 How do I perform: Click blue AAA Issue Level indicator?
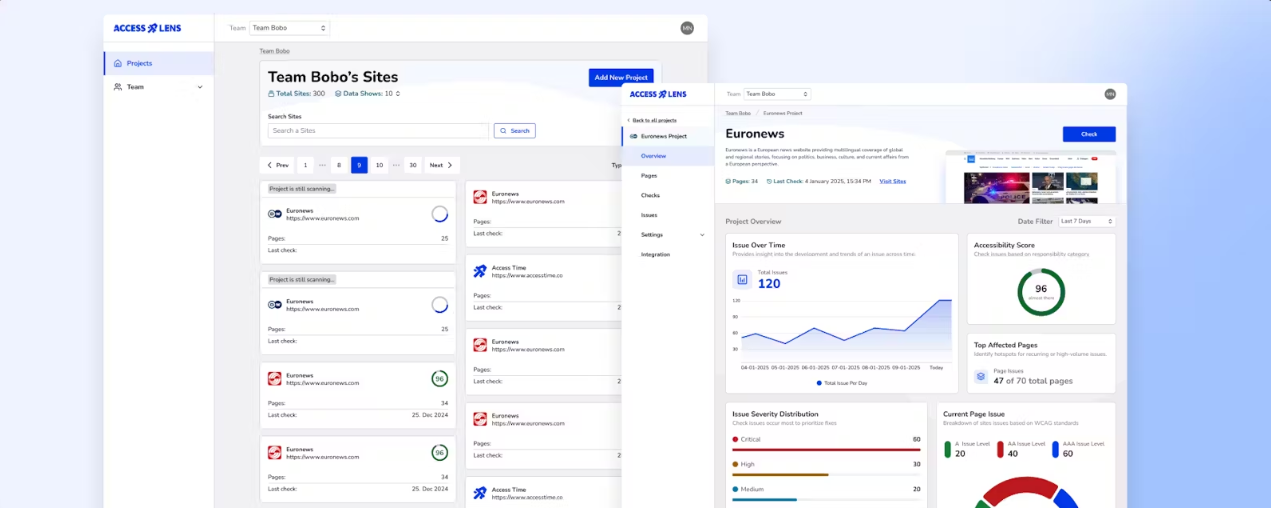[x=1056, y=449]
